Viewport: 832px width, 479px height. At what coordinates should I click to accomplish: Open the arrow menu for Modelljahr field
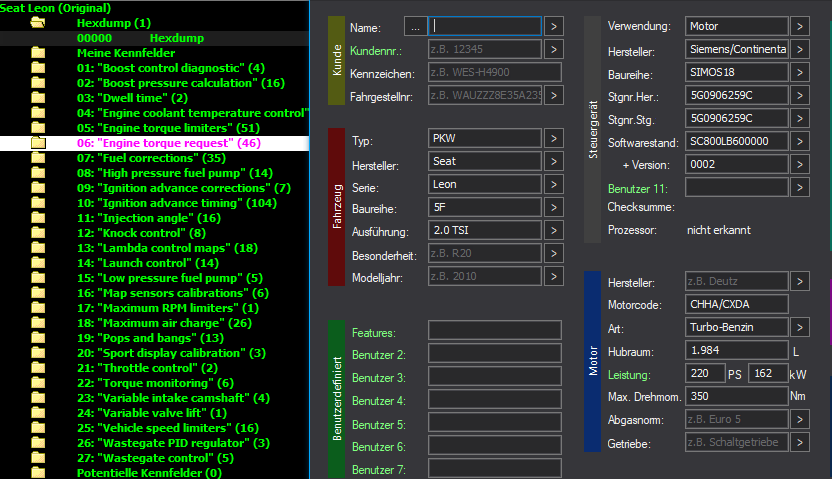point(553,276)
